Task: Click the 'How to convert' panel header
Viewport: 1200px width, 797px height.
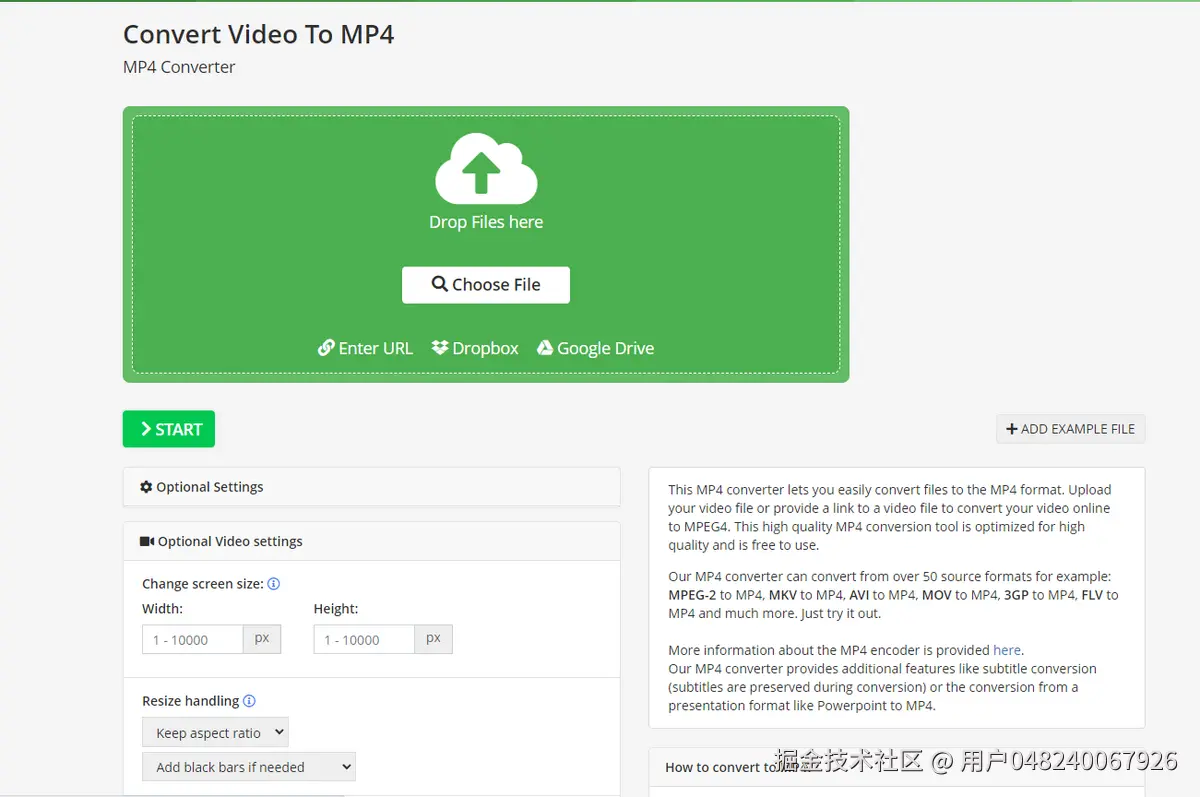Action: tap(896, 767)
